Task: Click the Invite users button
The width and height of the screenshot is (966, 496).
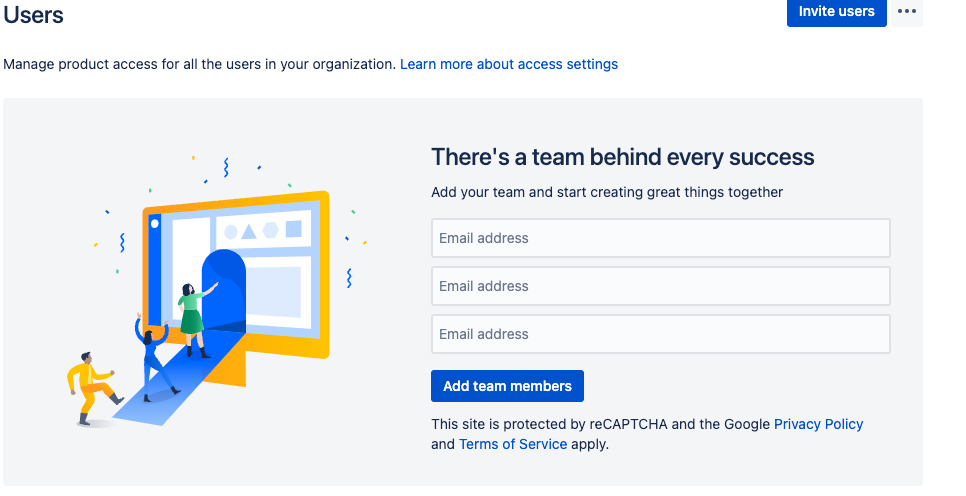Action: (836, 12)
